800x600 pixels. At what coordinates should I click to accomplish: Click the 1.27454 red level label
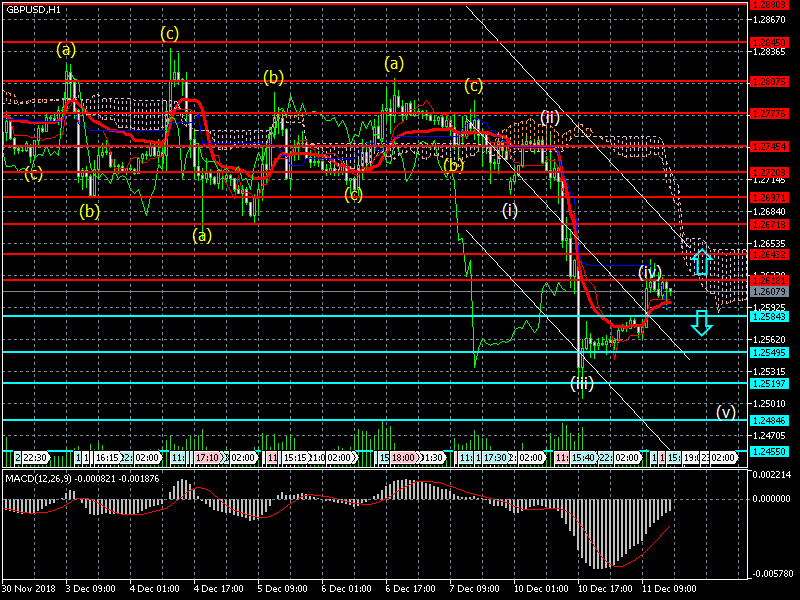click(x=769, y=147)
